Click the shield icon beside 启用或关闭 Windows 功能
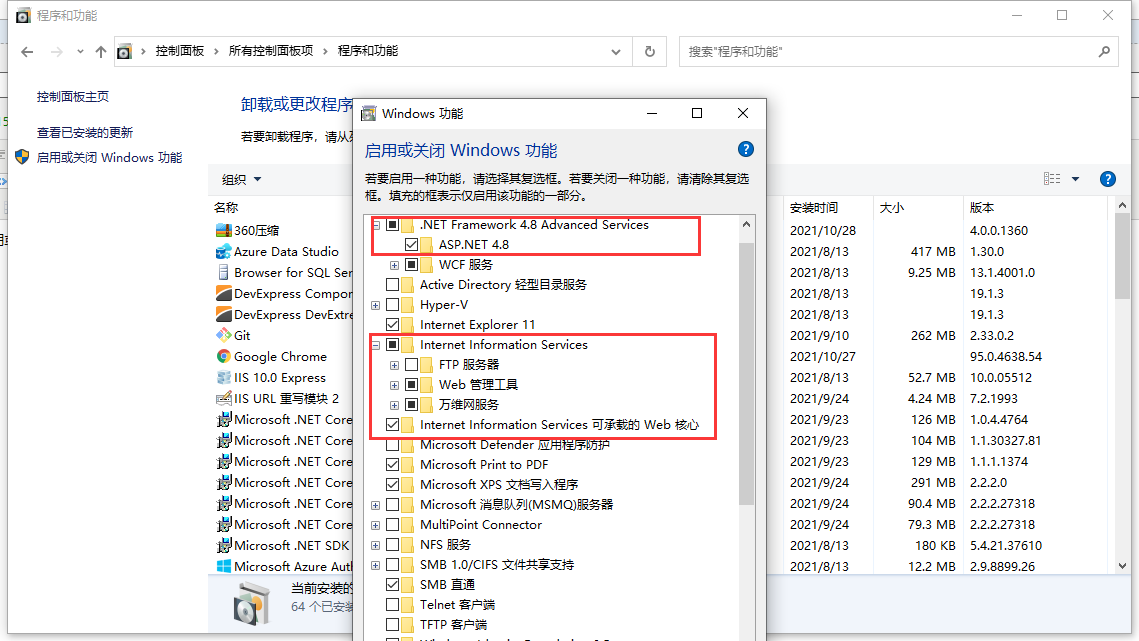 pos(23,157)
